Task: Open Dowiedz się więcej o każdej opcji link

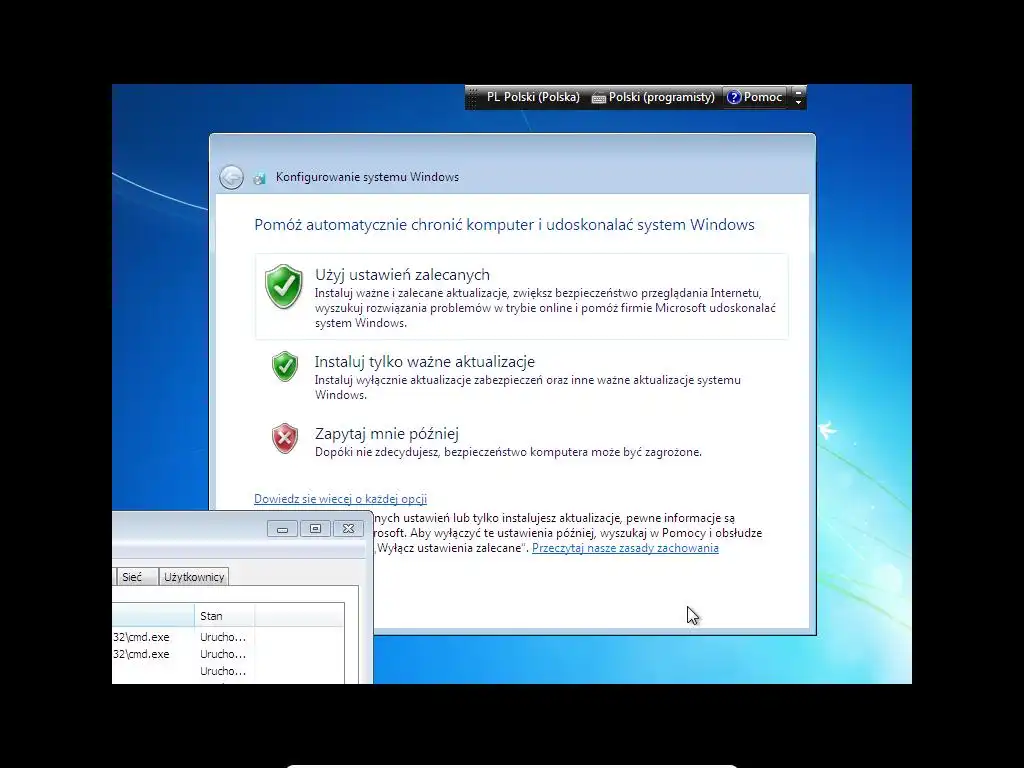Action: pyautogui.click(x=340, y=499)
